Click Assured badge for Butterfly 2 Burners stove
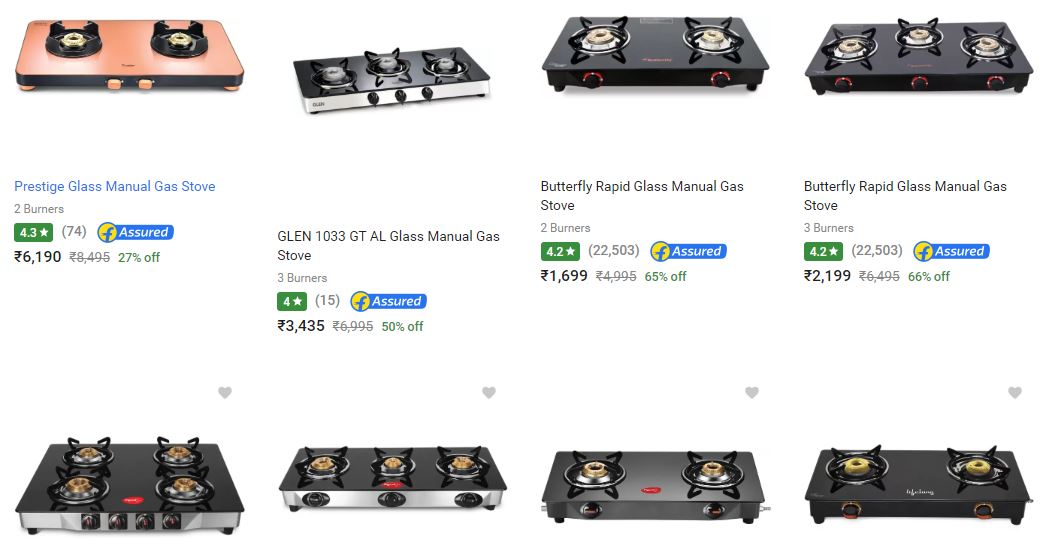This screenshot has height=549, width=1046. [x=688, y=251]
